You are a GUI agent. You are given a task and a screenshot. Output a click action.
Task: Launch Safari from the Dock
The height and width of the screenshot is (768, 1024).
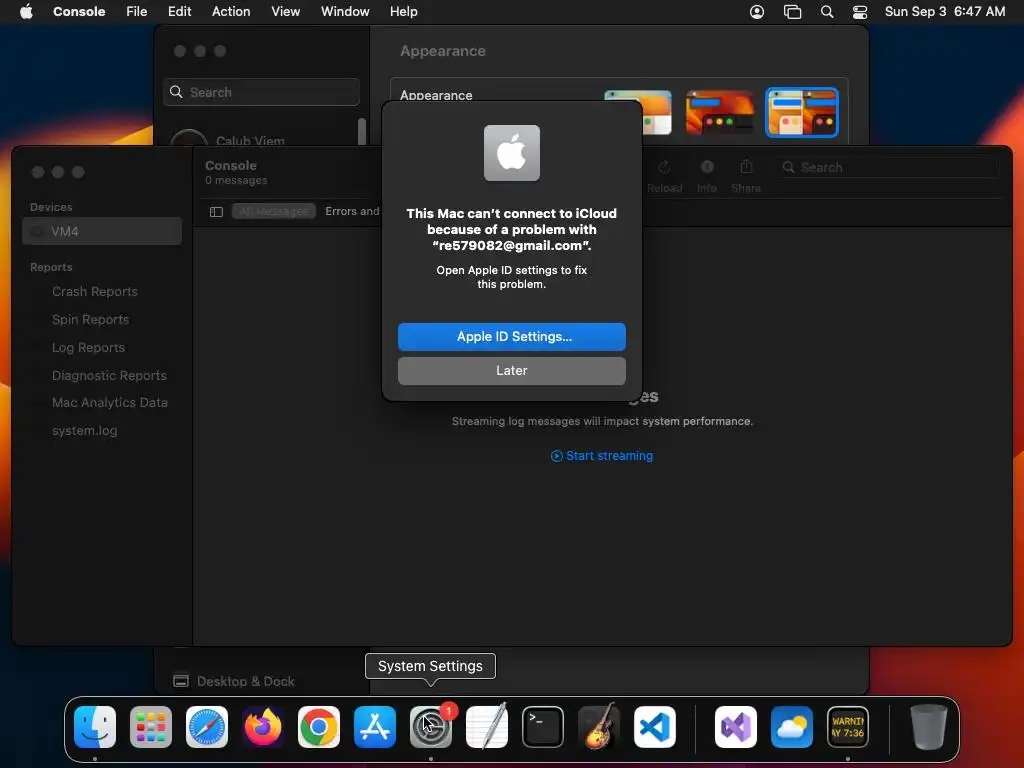207,727
